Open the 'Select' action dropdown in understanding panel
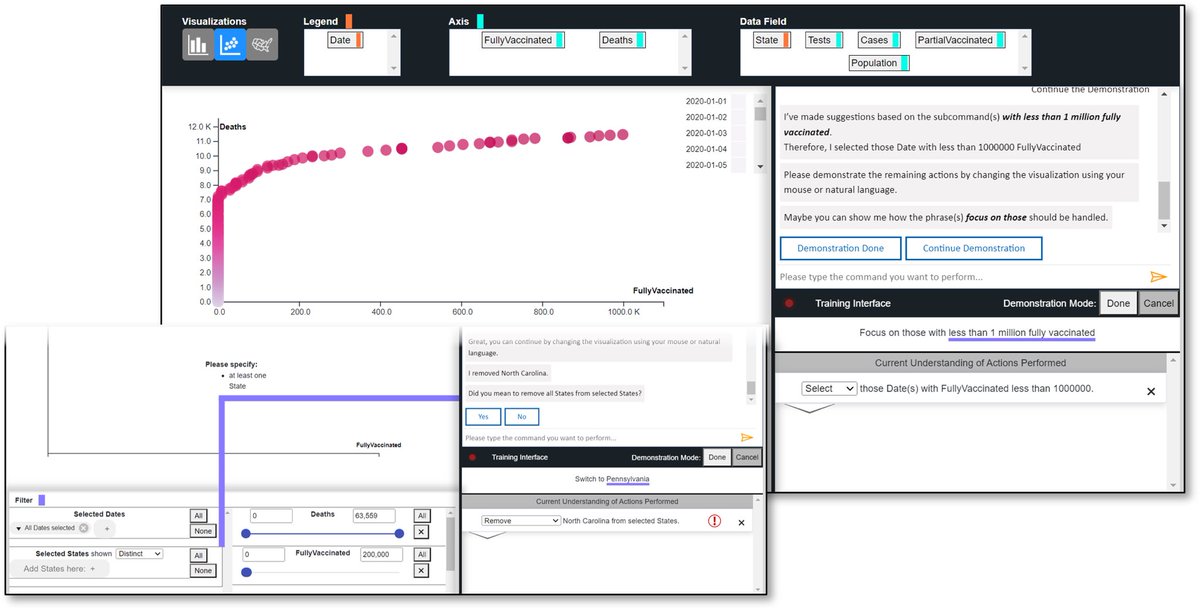 pos(829,388)
